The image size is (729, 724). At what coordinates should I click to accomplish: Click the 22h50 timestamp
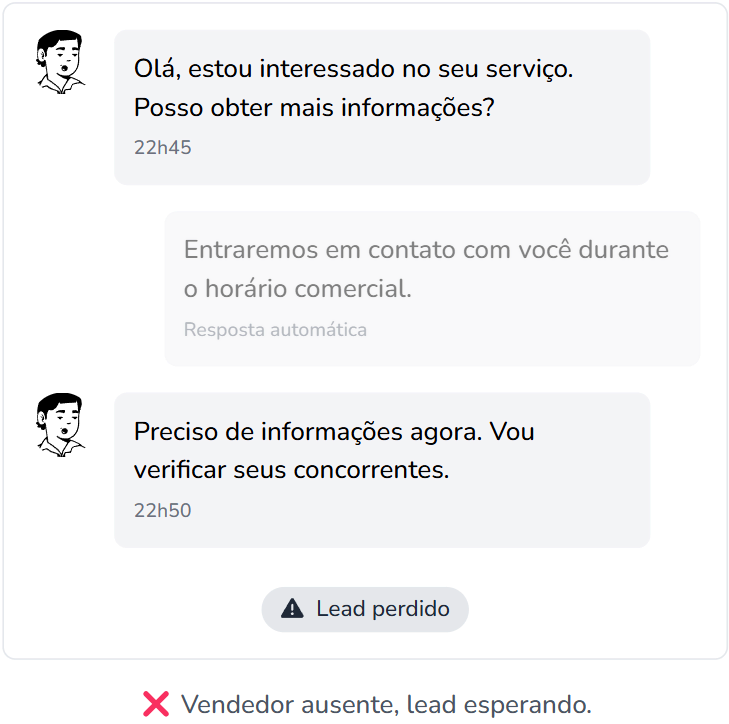pos(162,511)
